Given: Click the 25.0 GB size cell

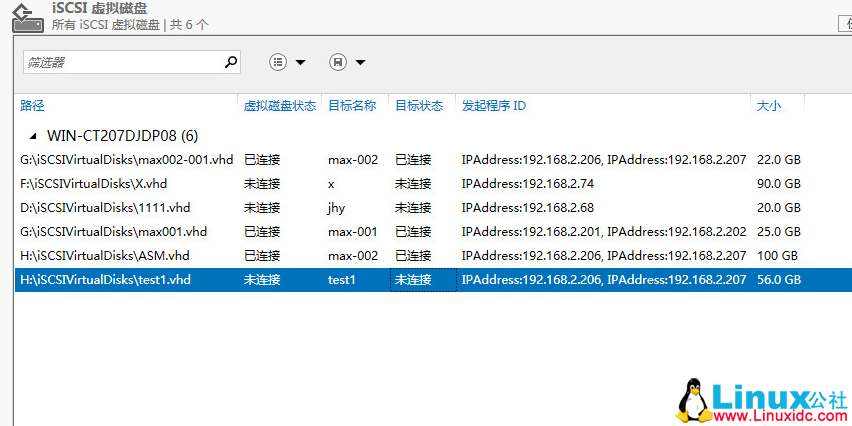Looking at the screenshot, I should [x=779, y=232].
